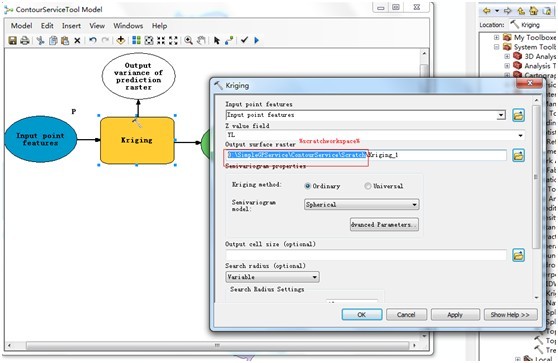
Task: Click the Add Data icon
Action: click(x=121, y=40)
